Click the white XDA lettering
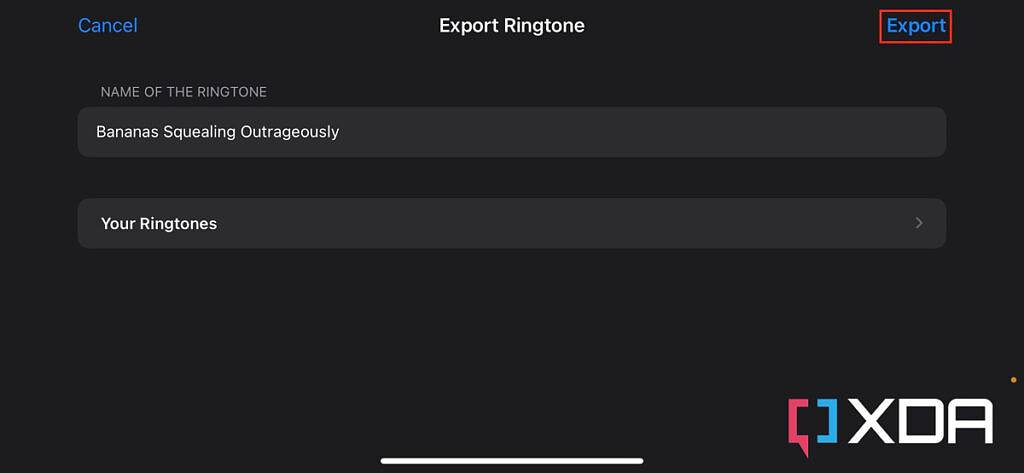 (921, 422)
